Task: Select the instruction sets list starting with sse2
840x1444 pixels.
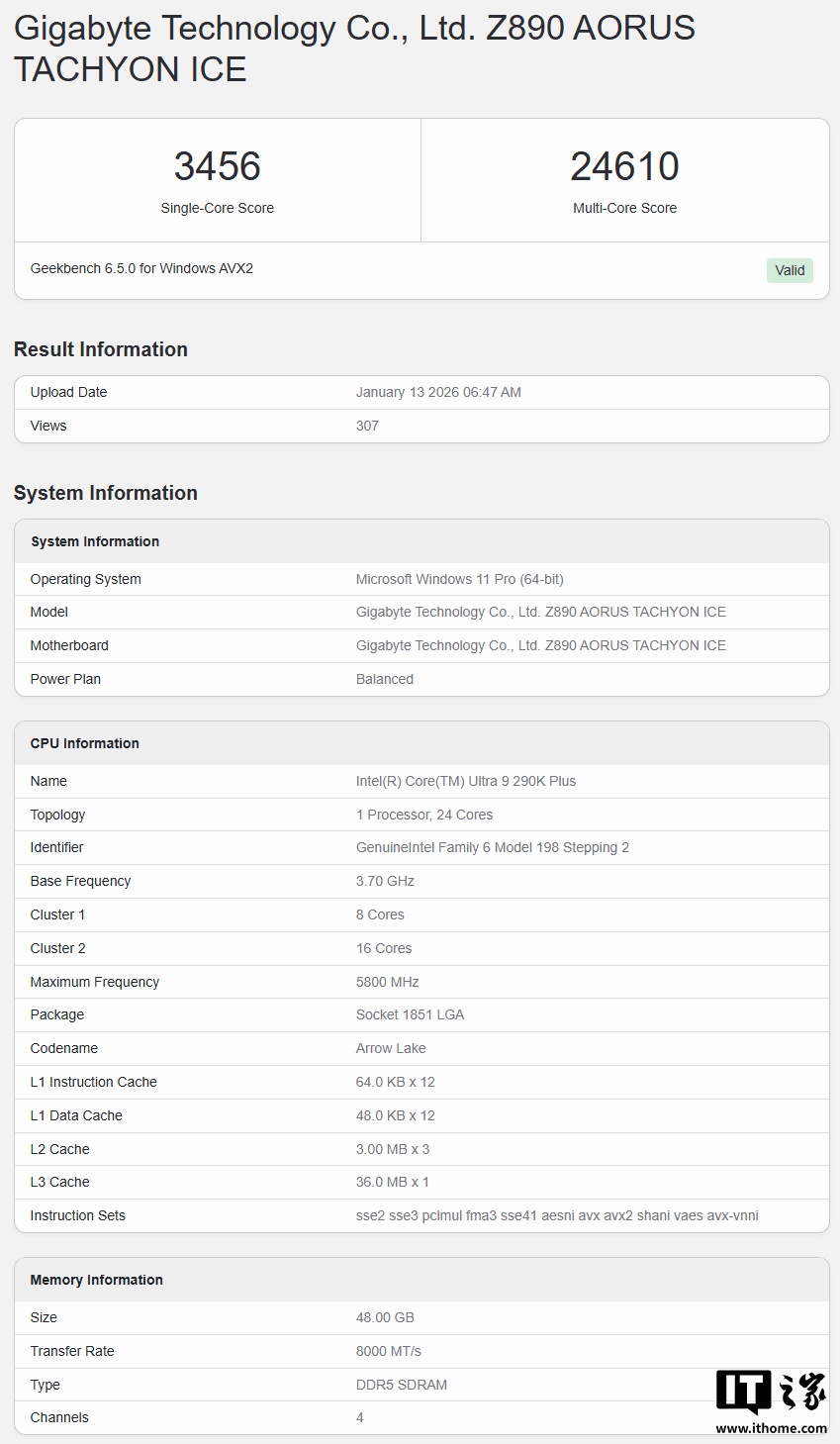Action: [557, 1215]
